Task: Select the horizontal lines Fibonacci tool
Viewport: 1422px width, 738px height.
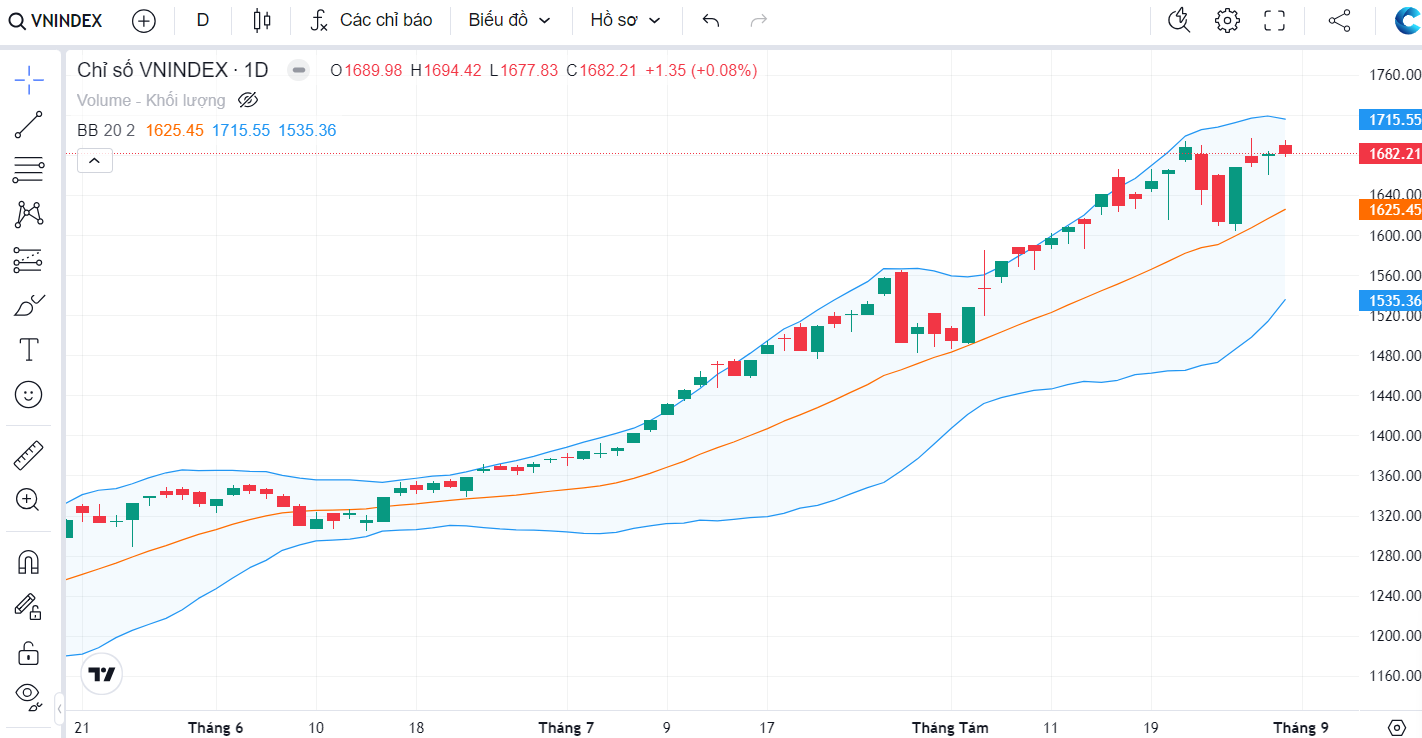Action: (x=29, y=170)
